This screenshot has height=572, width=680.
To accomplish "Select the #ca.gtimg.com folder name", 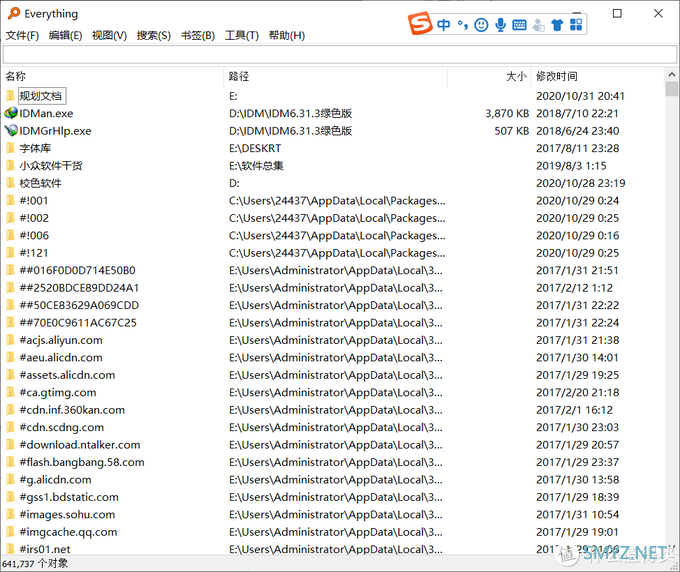I will click(58, 392).
